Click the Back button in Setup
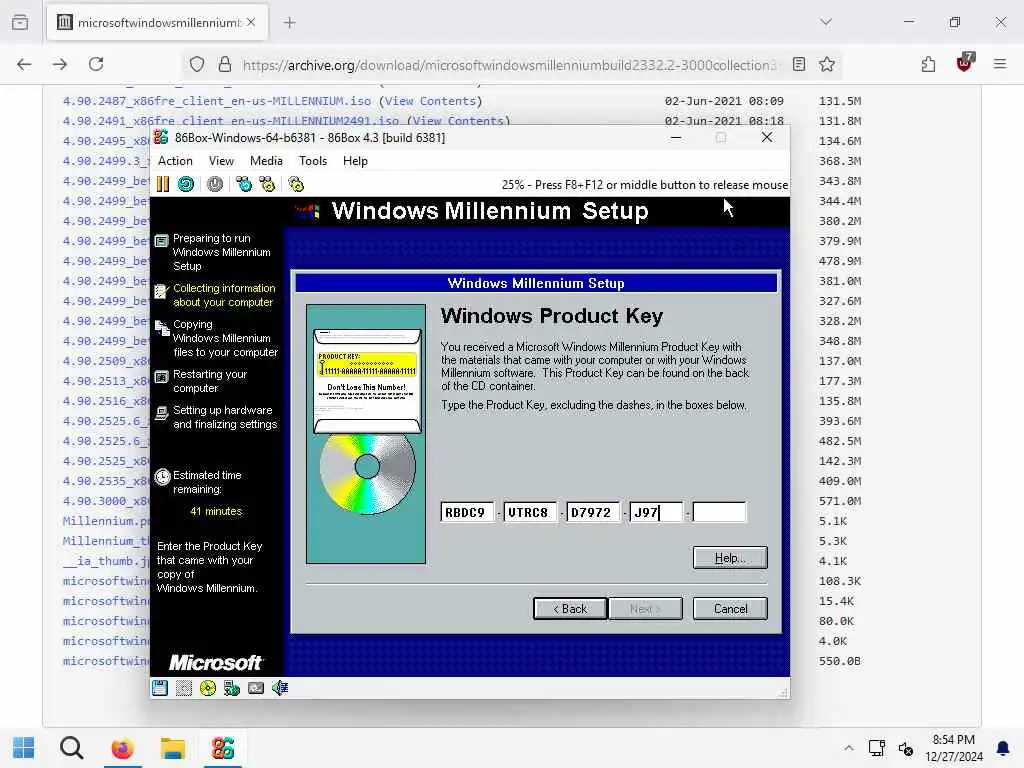The image size is (1024, 768). (x=570, y=609)
